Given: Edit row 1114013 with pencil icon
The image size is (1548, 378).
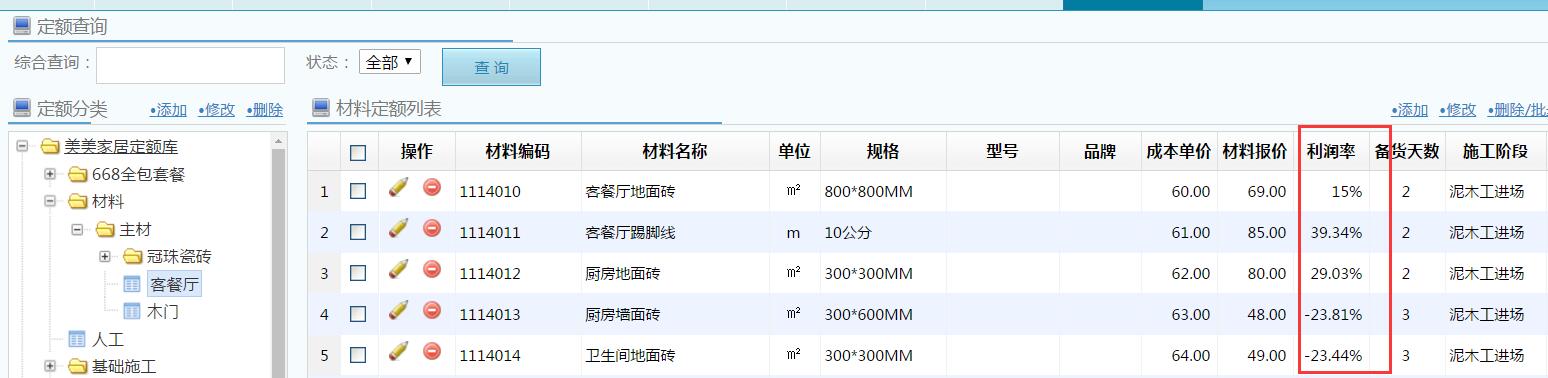Looking at the screenshot, I should (398, 310).
